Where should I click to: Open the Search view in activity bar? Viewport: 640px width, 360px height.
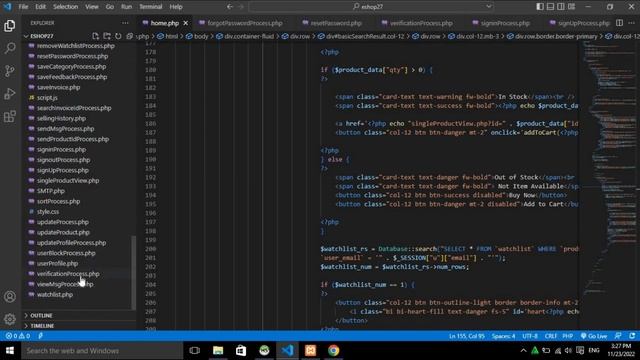click(10, 48)
